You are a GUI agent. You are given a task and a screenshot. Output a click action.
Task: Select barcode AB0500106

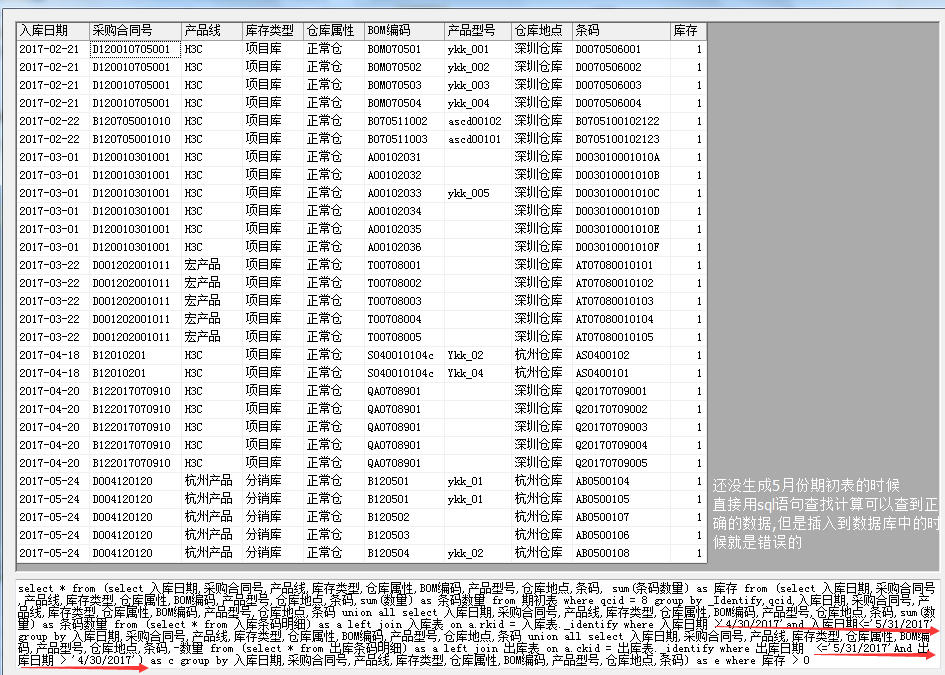point(621,535)
